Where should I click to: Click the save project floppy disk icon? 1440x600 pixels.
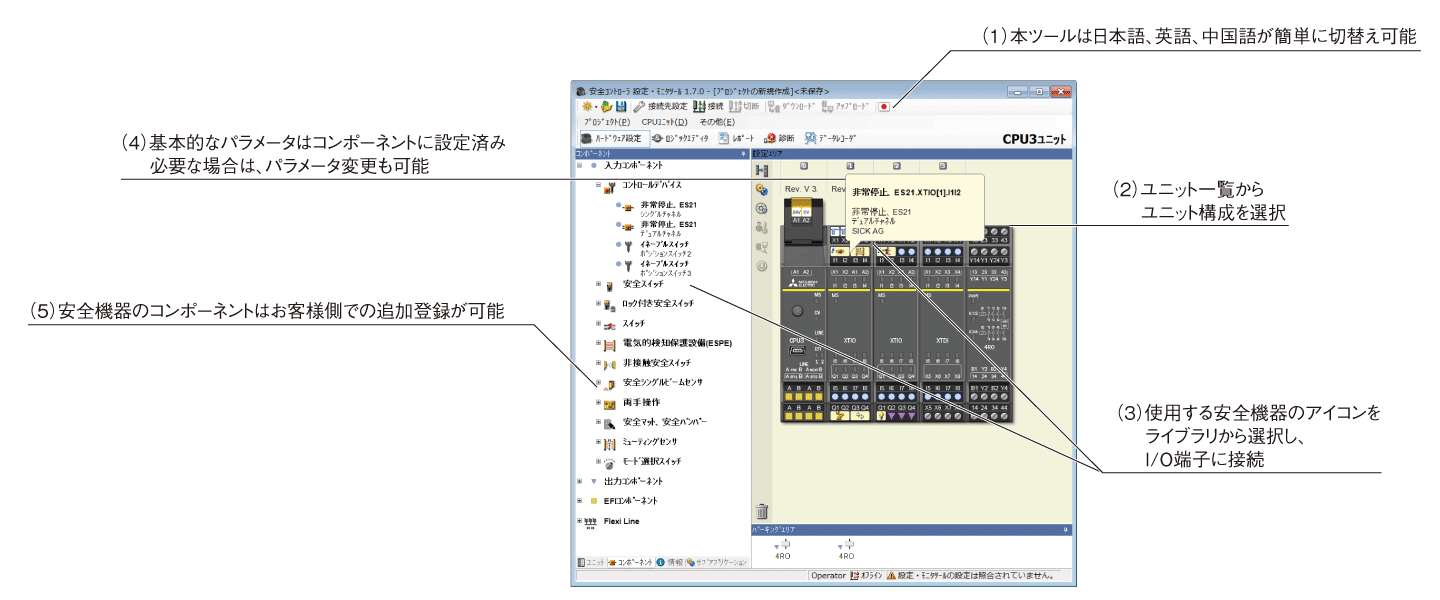pyautogui.click(x=621, y=106)
